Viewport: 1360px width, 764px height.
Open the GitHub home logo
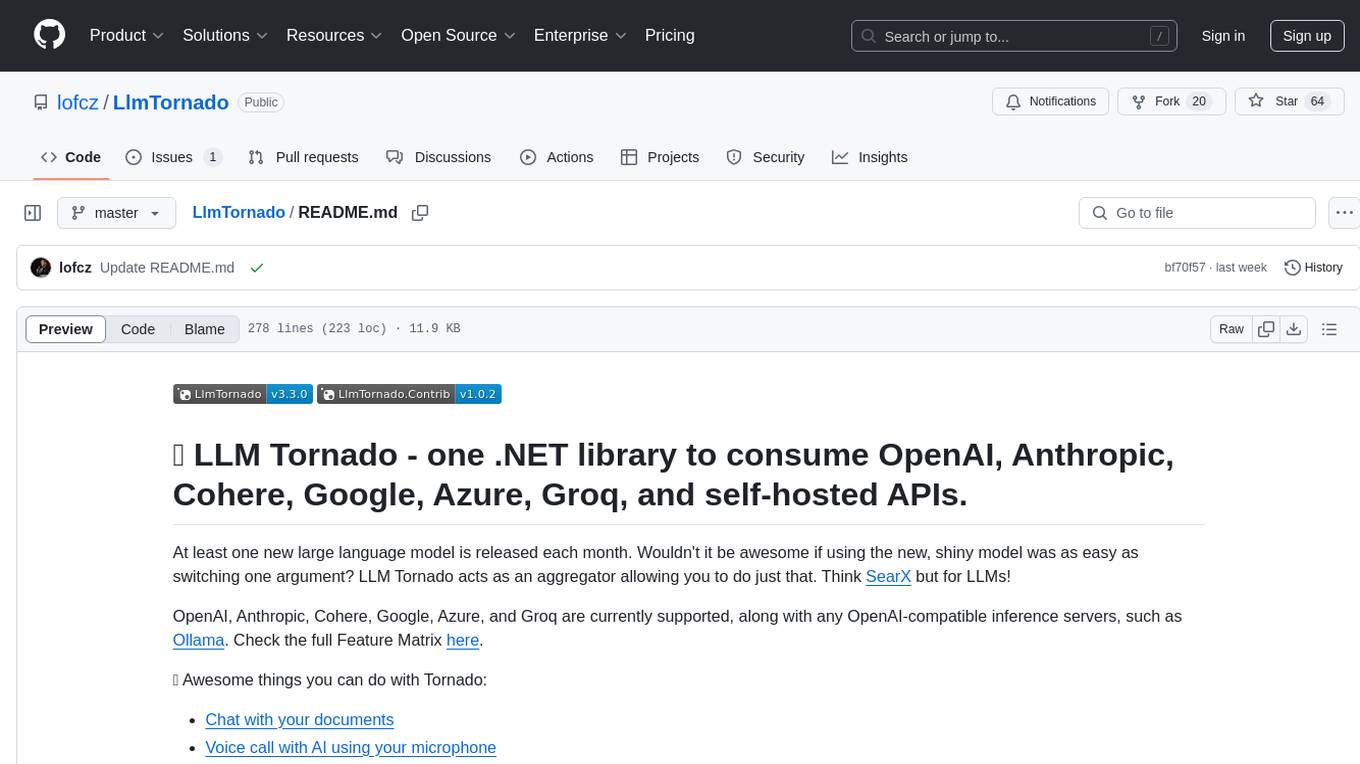click(49, 35)
